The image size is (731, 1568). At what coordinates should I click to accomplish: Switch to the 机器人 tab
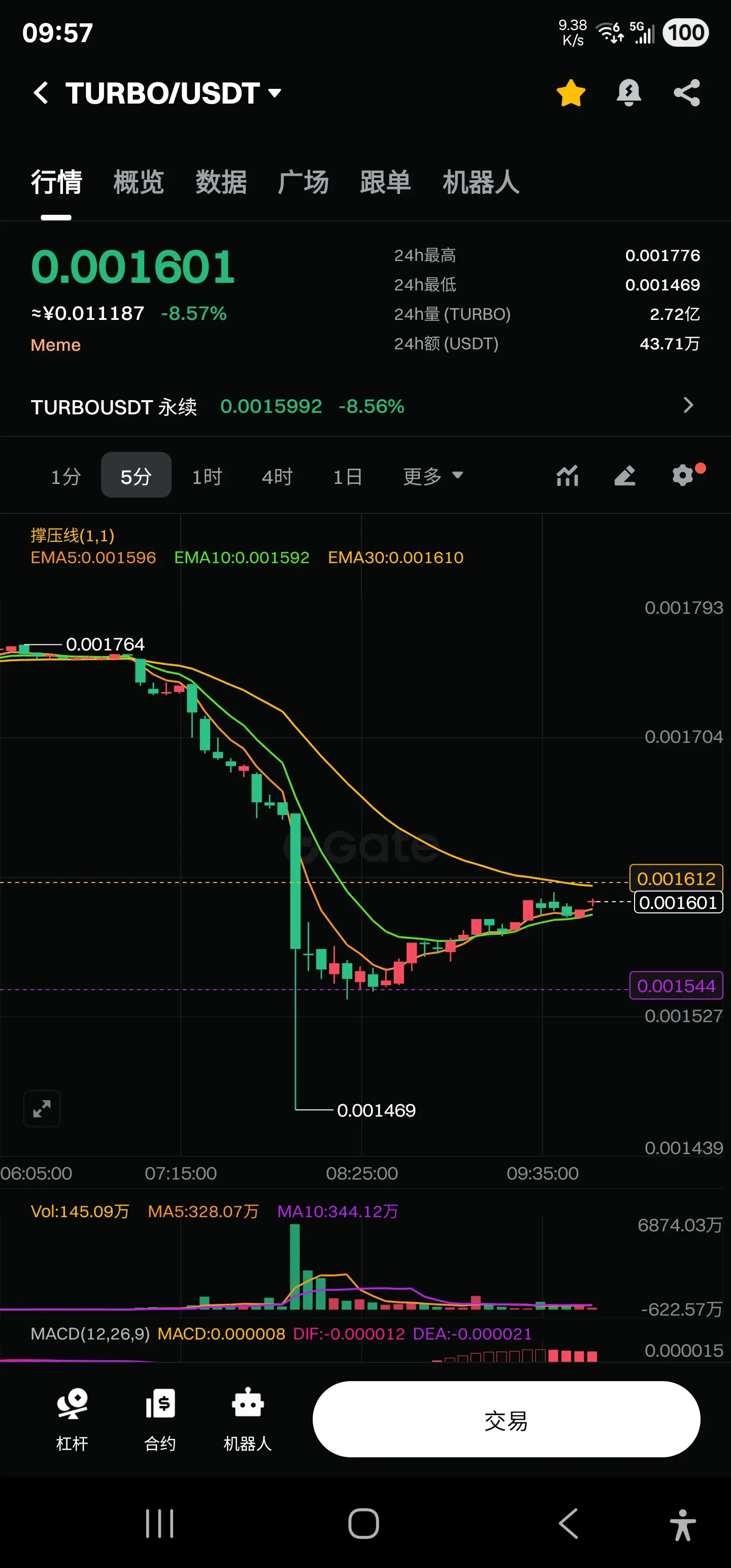(481, 182)
